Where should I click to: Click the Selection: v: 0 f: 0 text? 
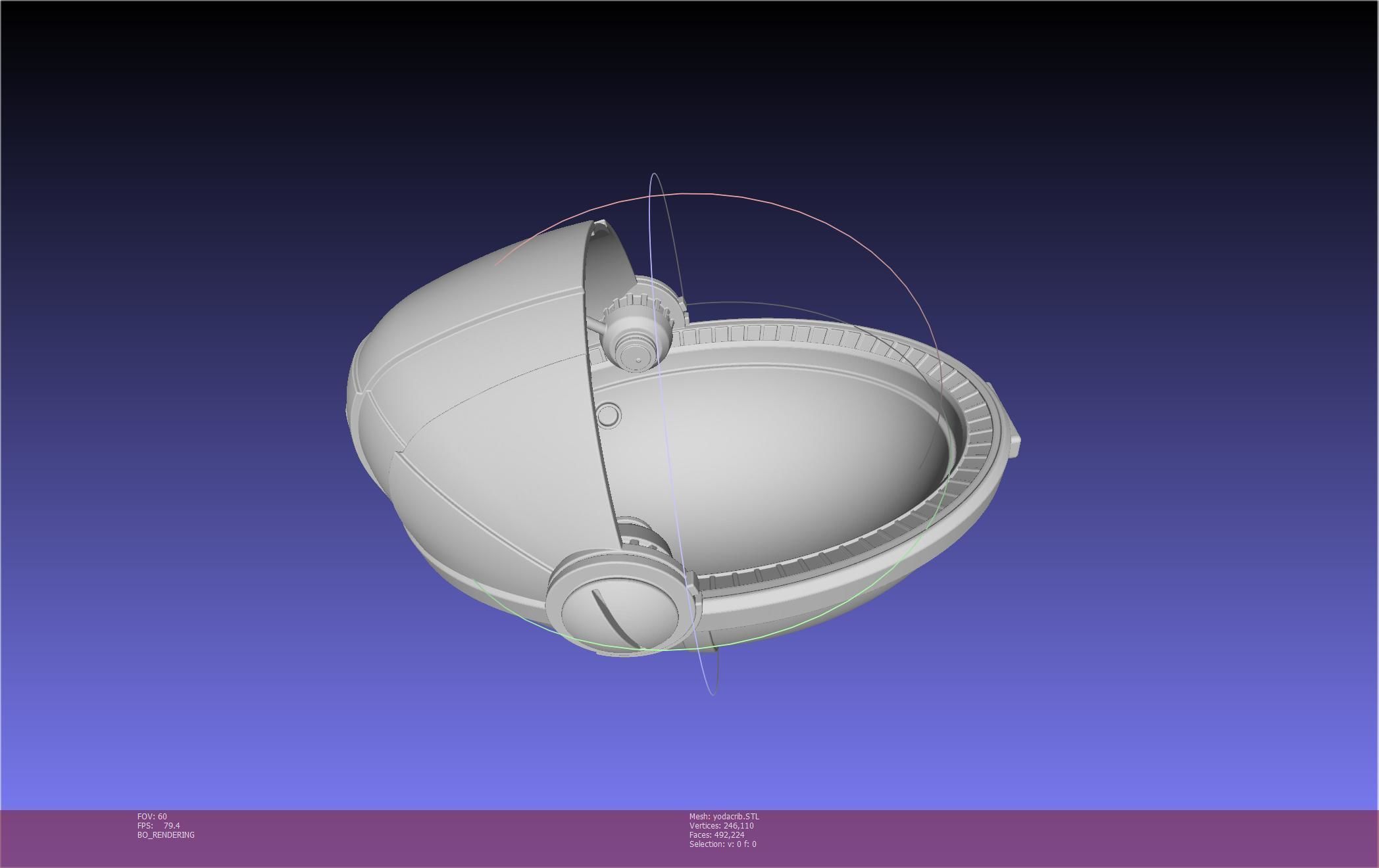pos(722,844)
